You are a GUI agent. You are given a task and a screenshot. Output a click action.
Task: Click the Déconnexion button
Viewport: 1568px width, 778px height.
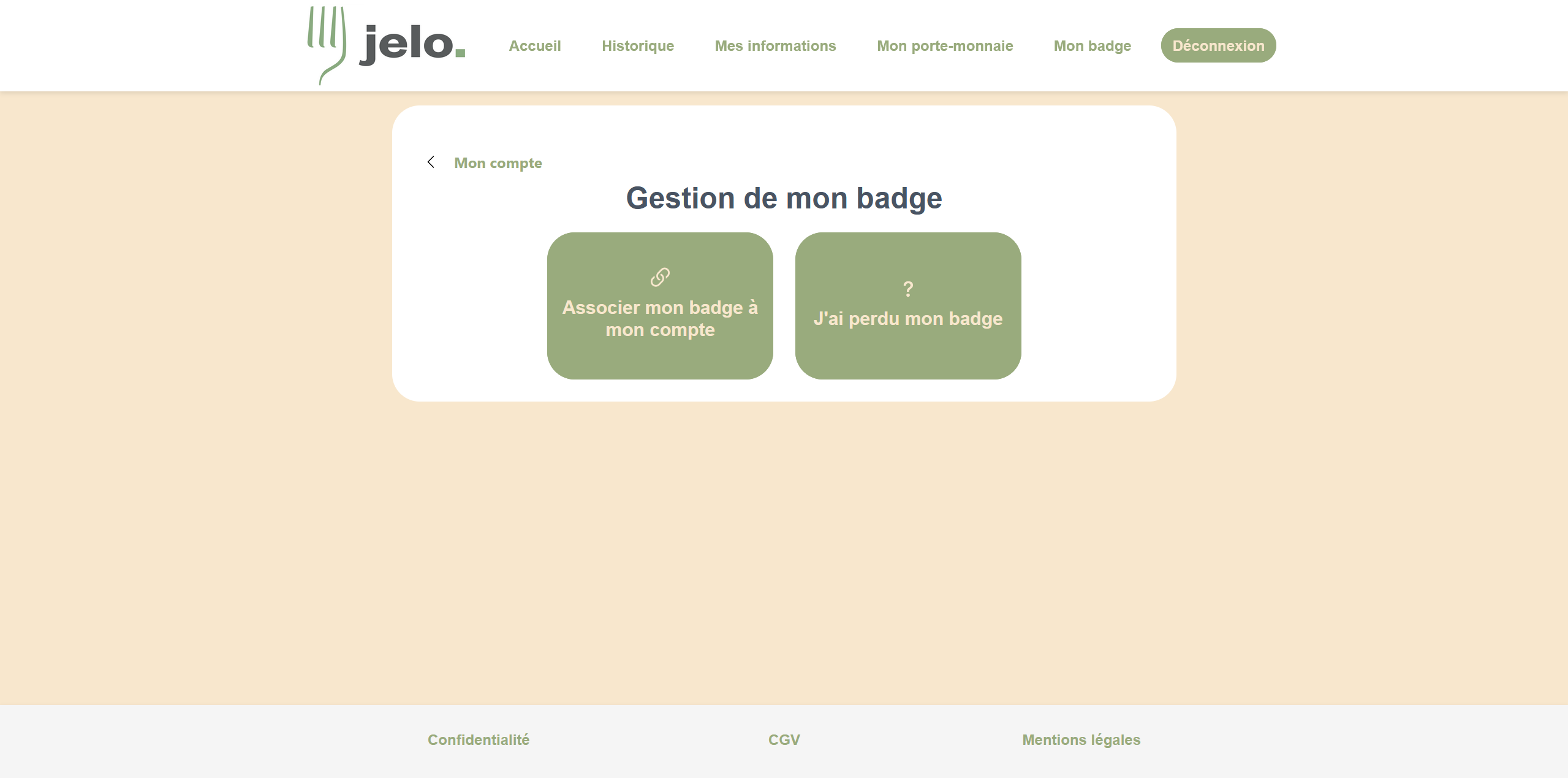click(1218, 45)
